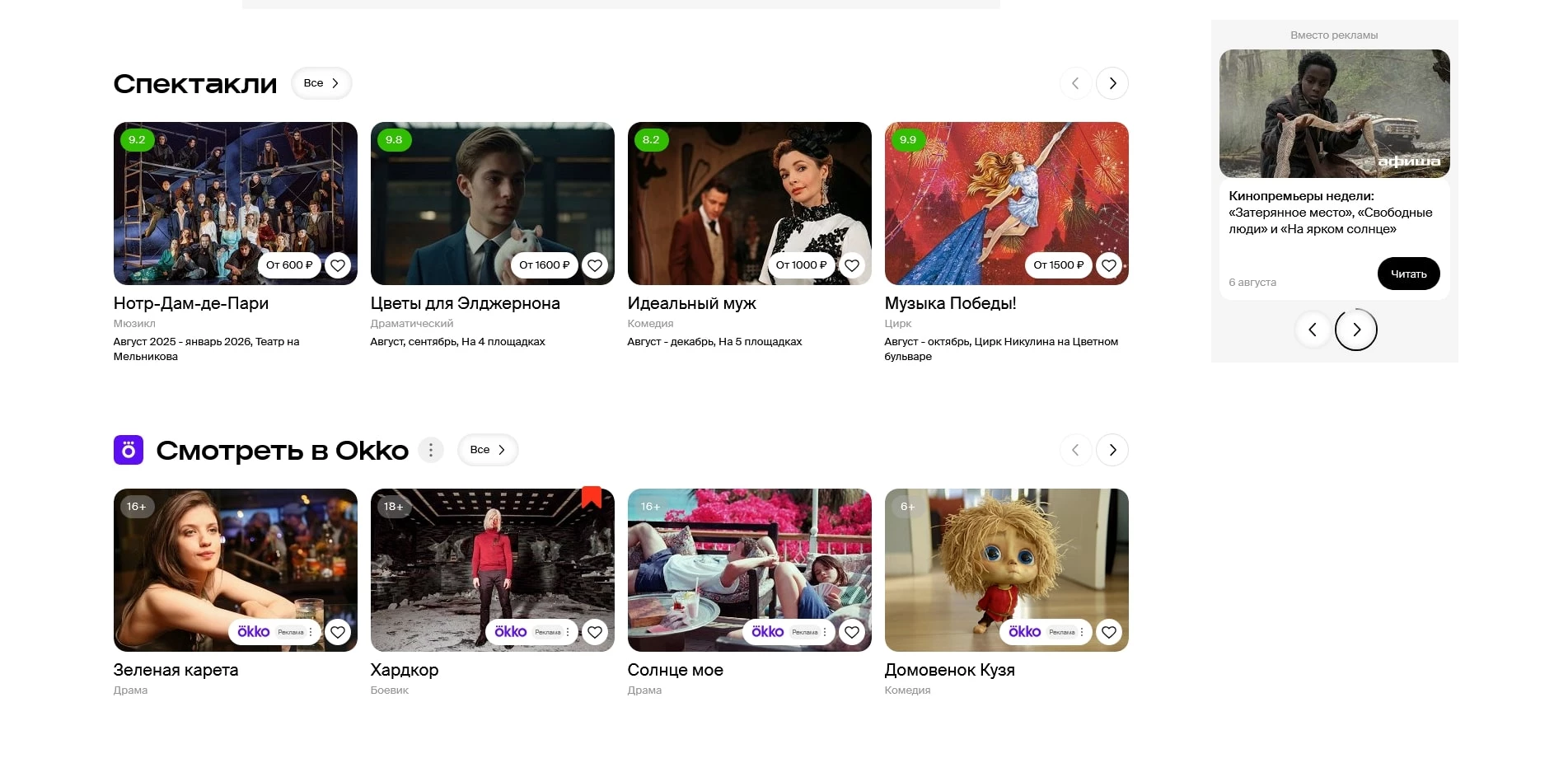This screenshot has width=1568, height=763.
Task: Show previous article in sidebar widget
Action: [1313, 330]
